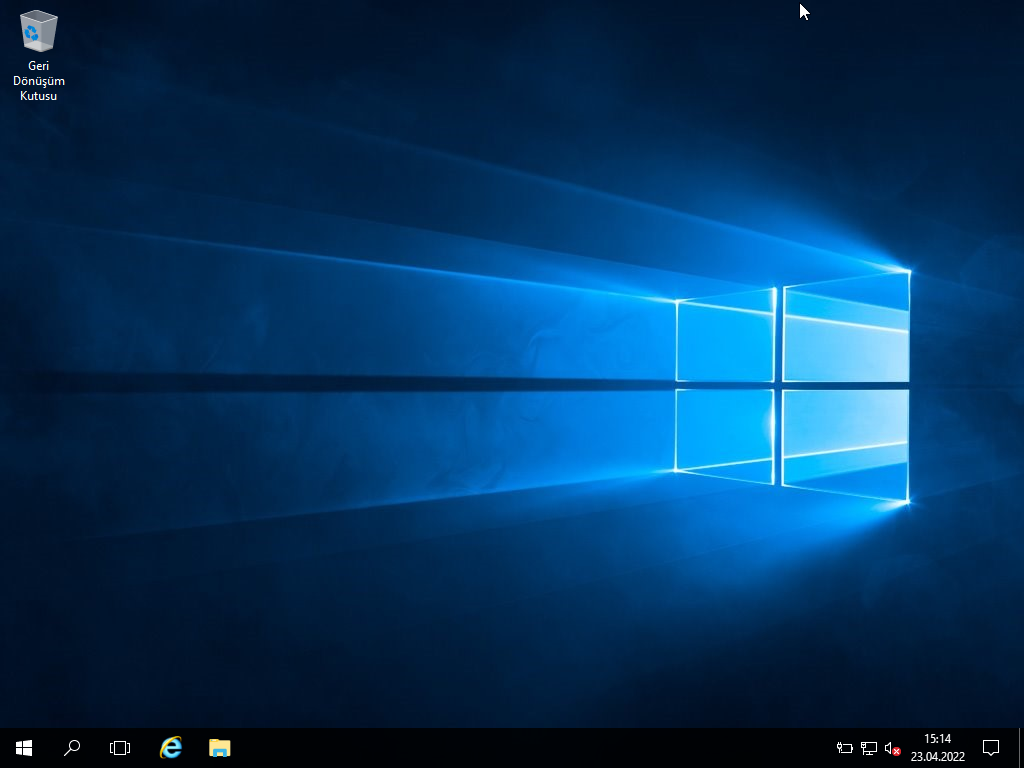This screenshot has height=768, width=1024.
Task: Click the lower-right pane of wallpaper logo
Action: coord(846,442)
